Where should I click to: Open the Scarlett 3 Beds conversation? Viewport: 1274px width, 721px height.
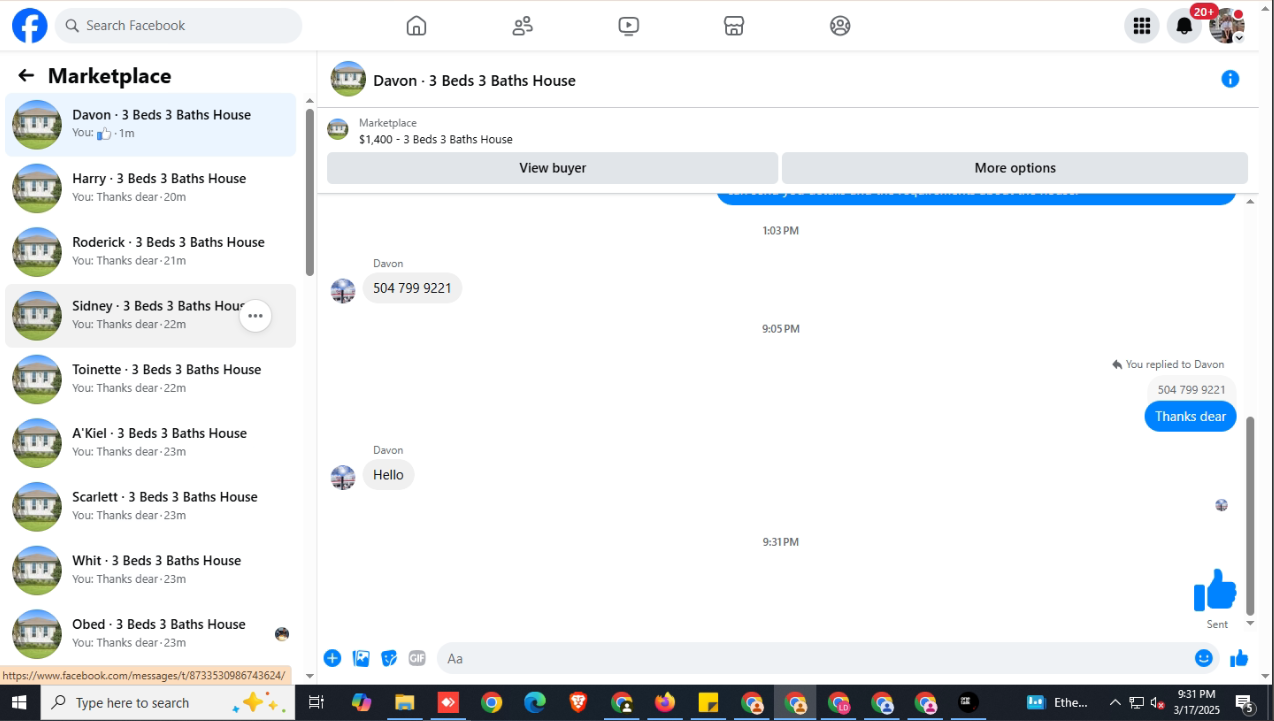[x=150, y=507]
